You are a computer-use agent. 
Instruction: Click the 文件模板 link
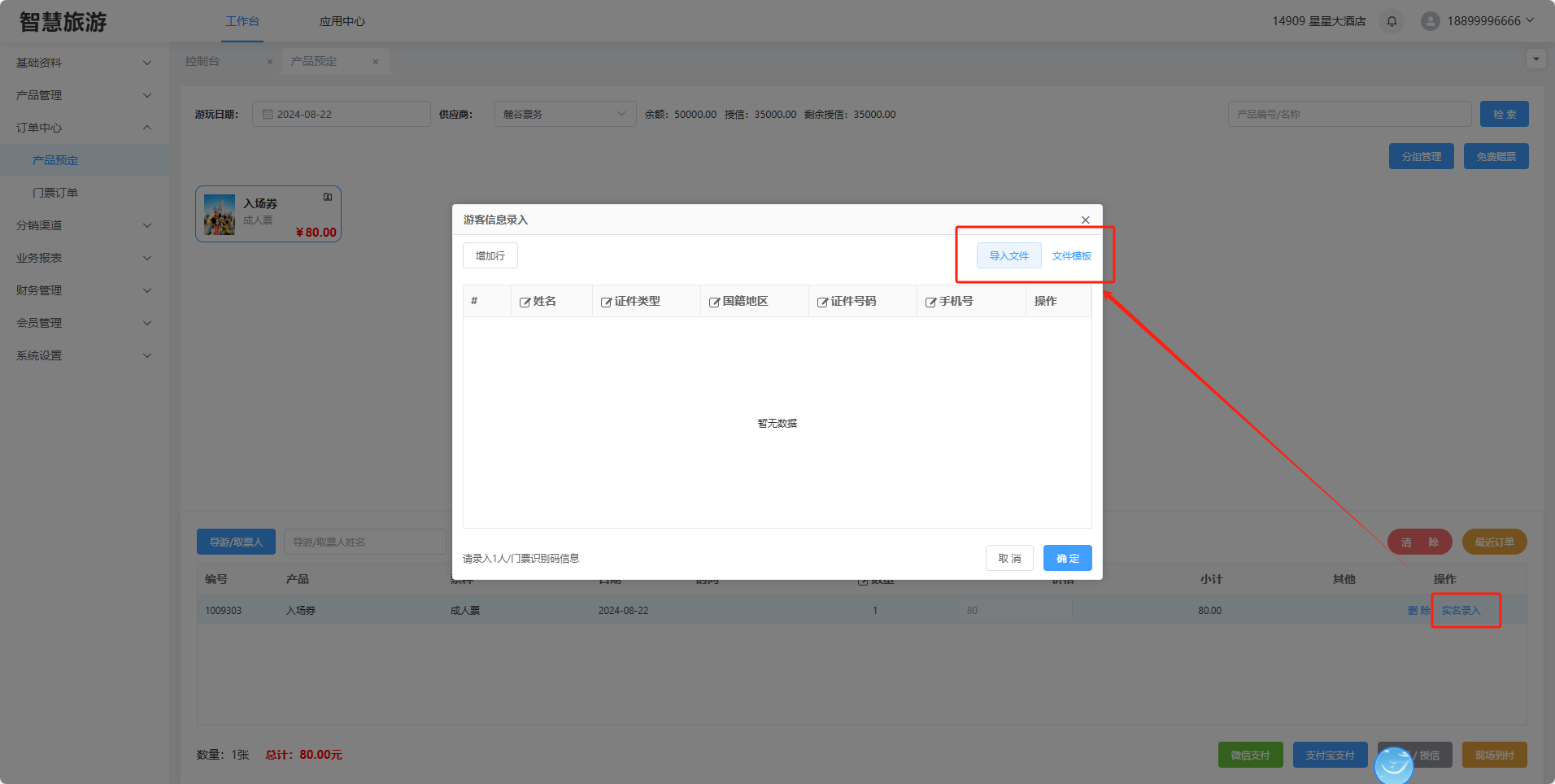coord(1071,255)
